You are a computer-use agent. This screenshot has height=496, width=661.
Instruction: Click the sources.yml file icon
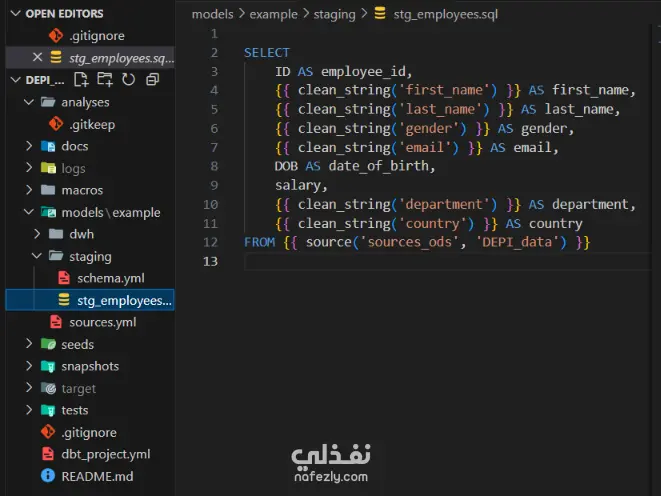tap(56, 322)
